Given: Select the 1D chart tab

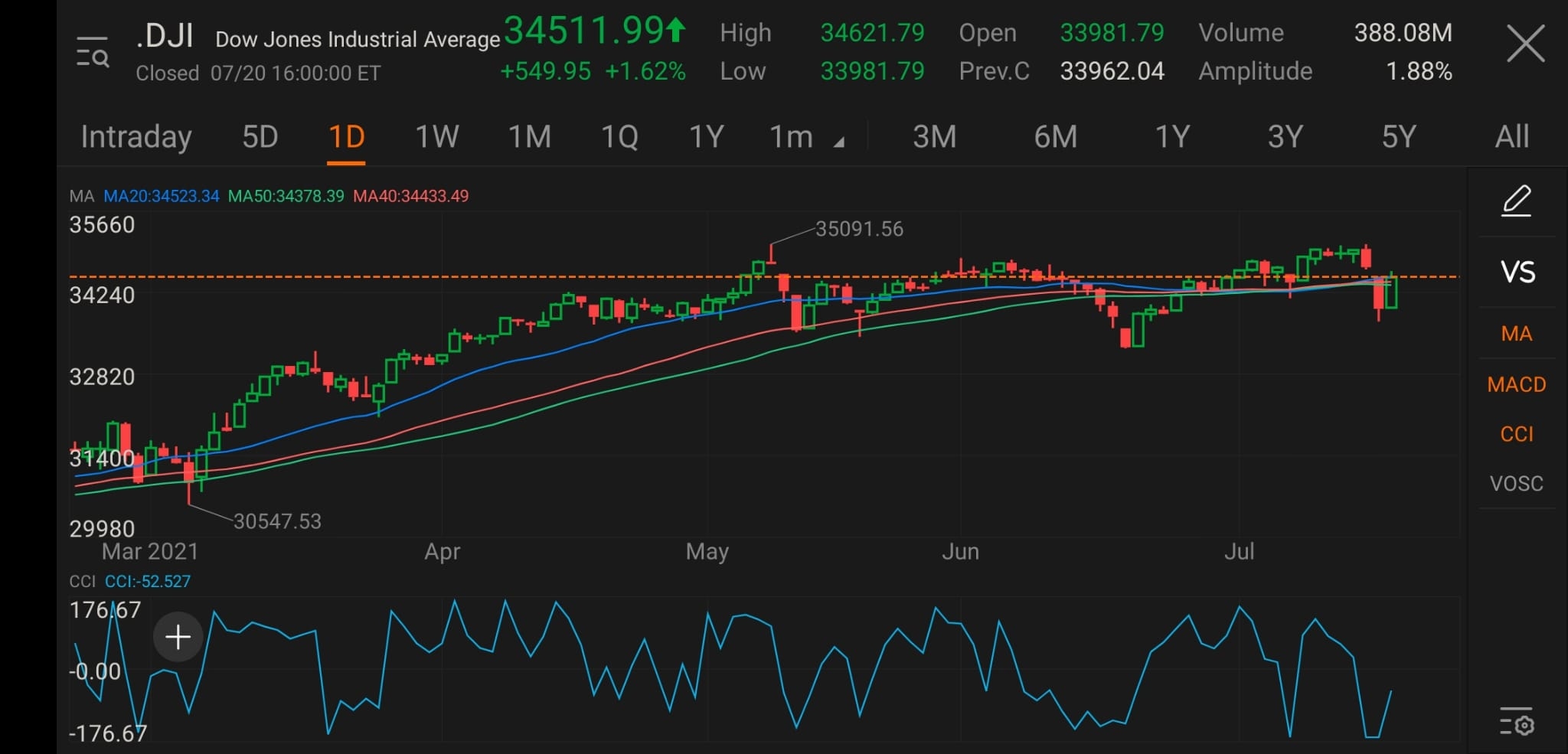Looking at the screenshot, I should [x=346, y=137].
